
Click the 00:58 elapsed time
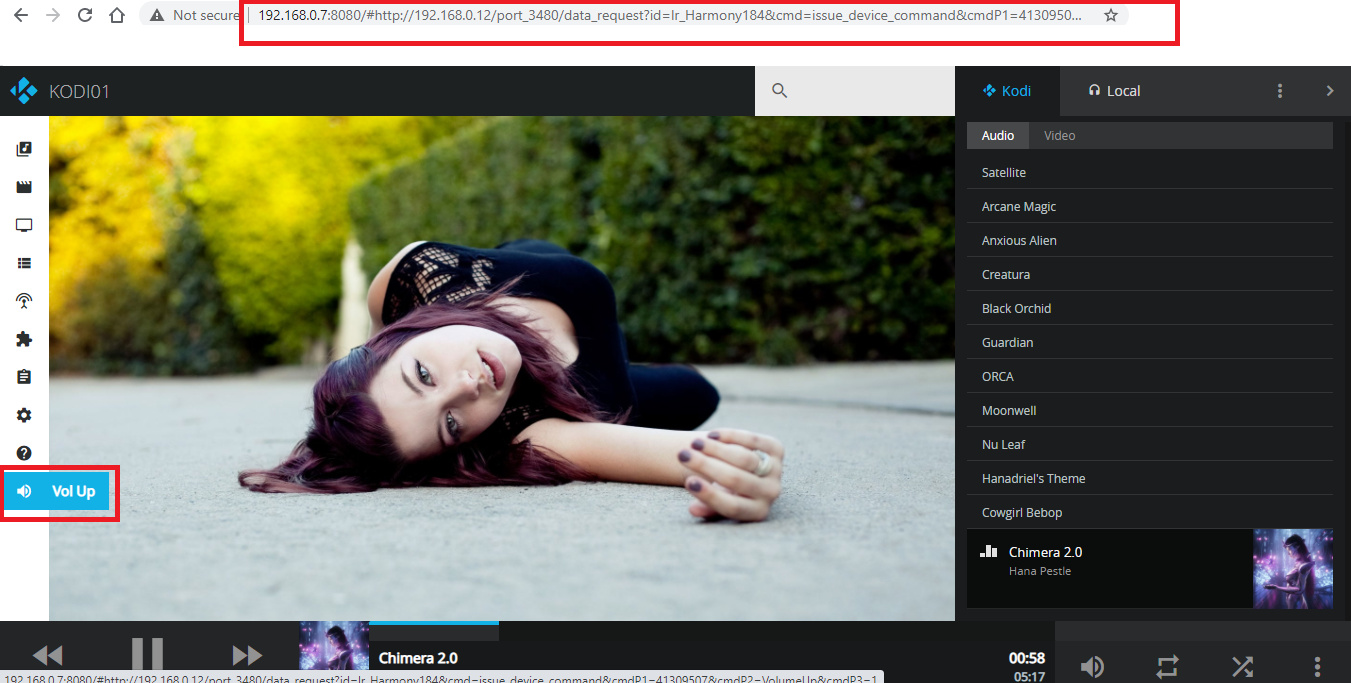[x=1027, y=658]
